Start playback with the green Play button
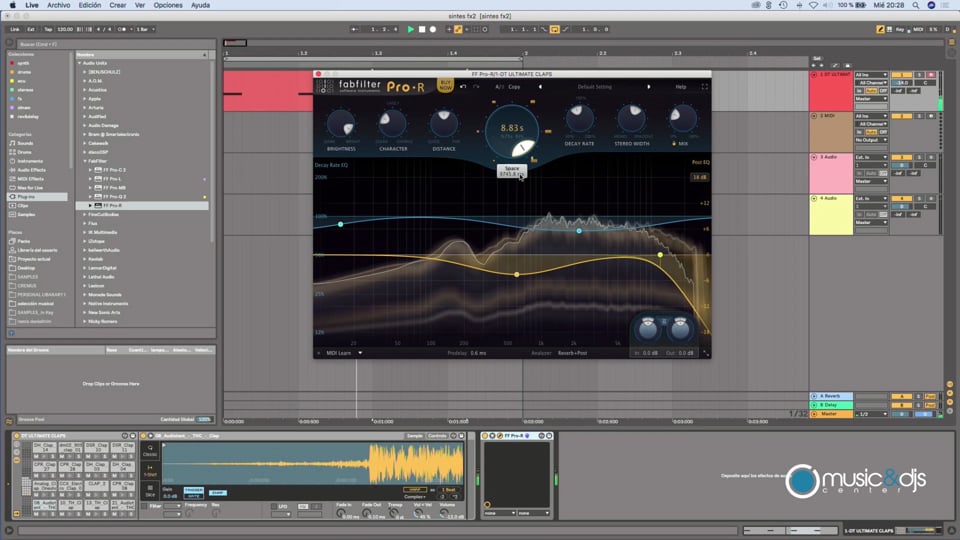This screenshot has width=960, height=540. click(x=411, y=29)
